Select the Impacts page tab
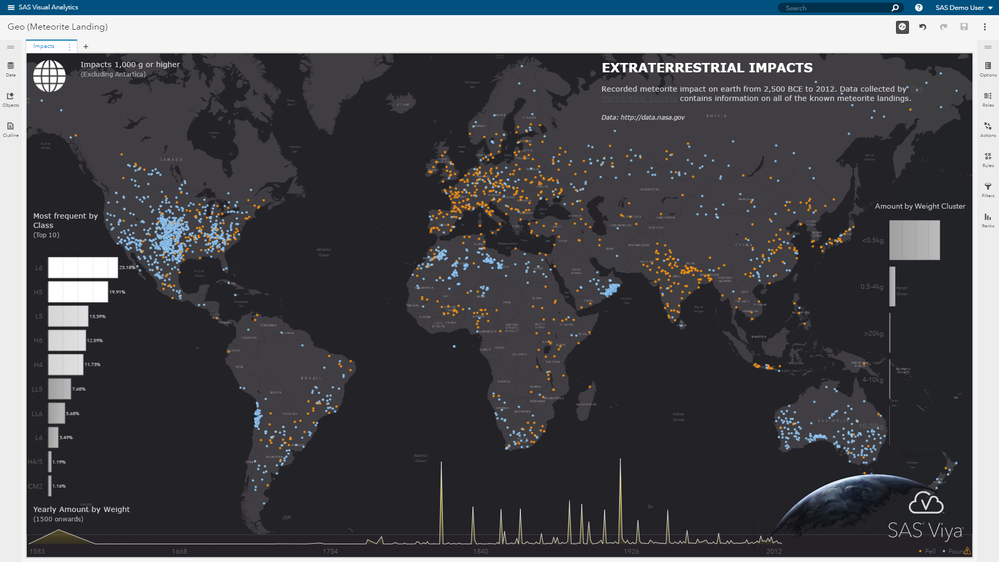The image size is (999, 562). (x=44, y=46)
